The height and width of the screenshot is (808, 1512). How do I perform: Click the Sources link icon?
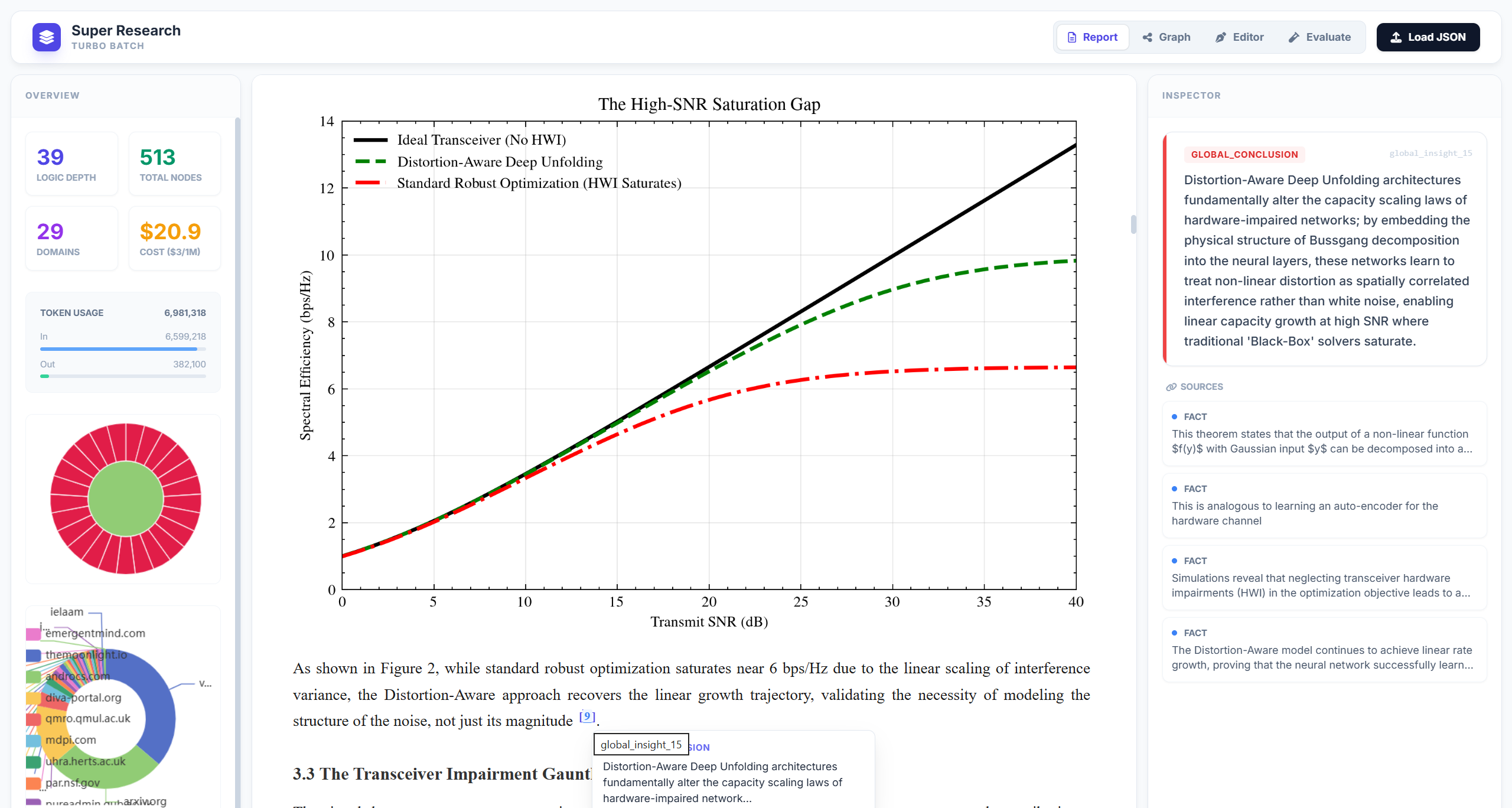(1171, 387)
